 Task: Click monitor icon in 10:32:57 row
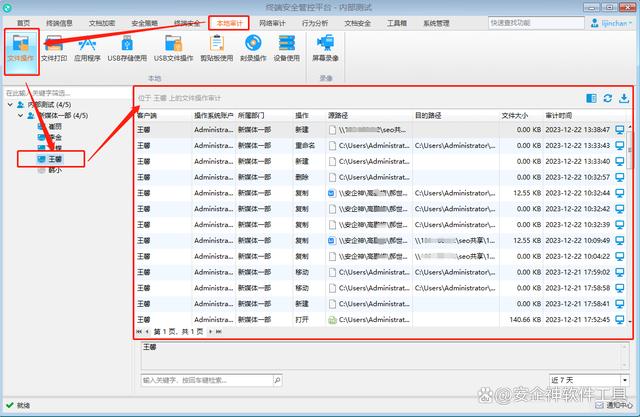[x=620, y=177]
